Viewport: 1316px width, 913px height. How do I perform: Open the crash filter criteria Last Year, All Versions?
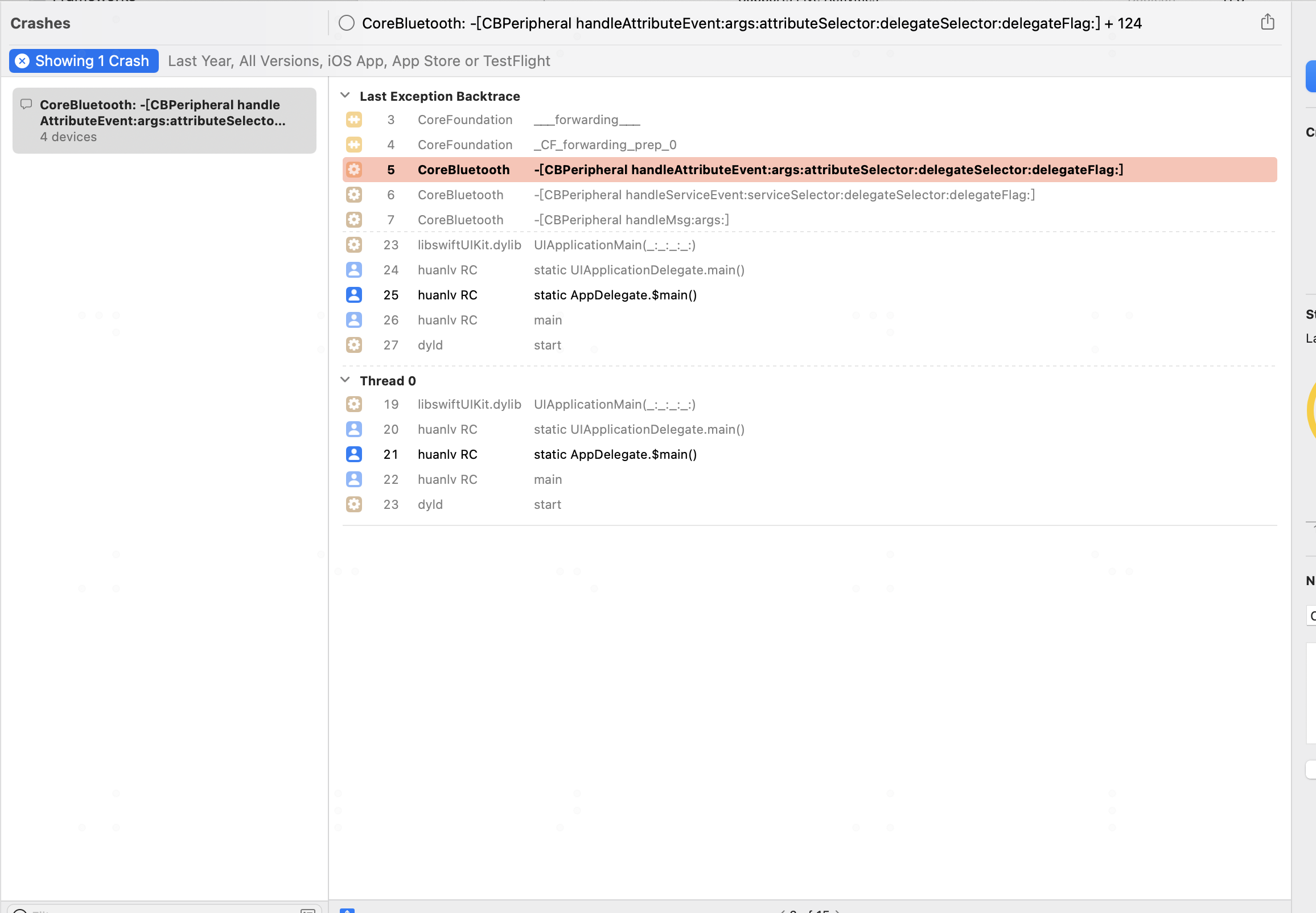coord(359,61)
